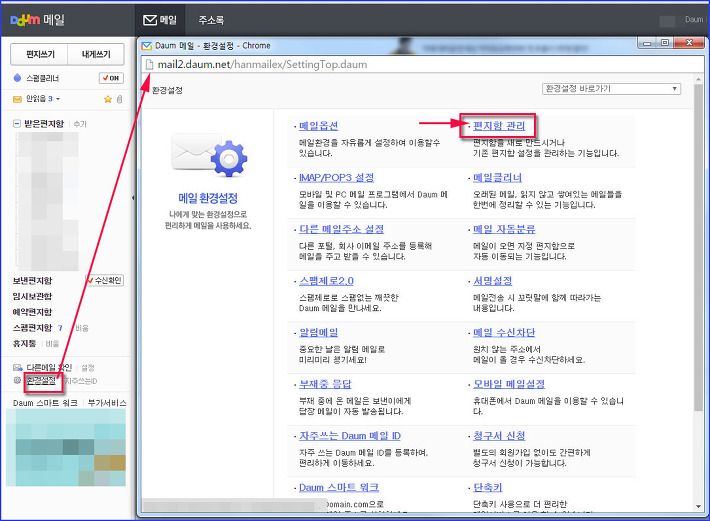This screenshot has width=710, height=521.
Task: Open the 청구서 신청 link
Action: (499, 435)
